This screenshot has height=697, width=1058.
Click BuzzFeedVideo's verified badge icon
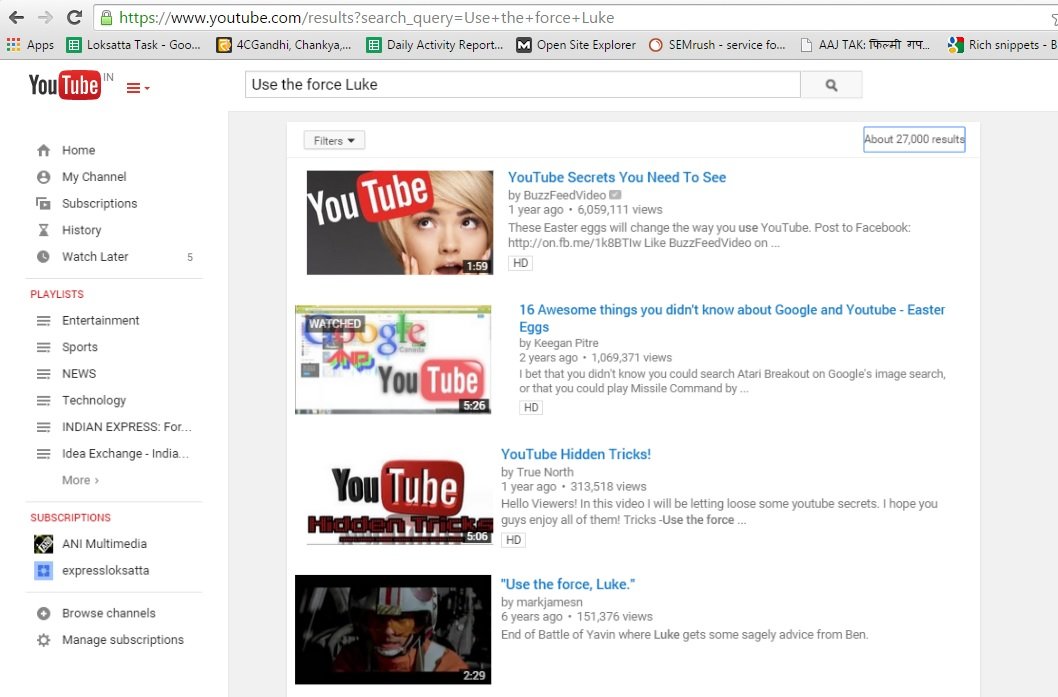pyautogui.click(x=615, y=195)
